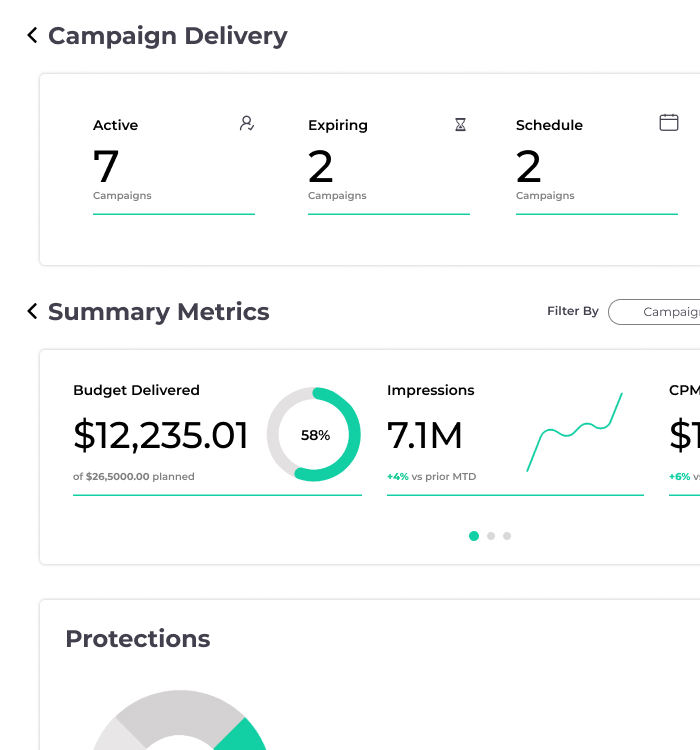
Task: Open the Expiring 2 campaigns count
Action: point(320,166)
